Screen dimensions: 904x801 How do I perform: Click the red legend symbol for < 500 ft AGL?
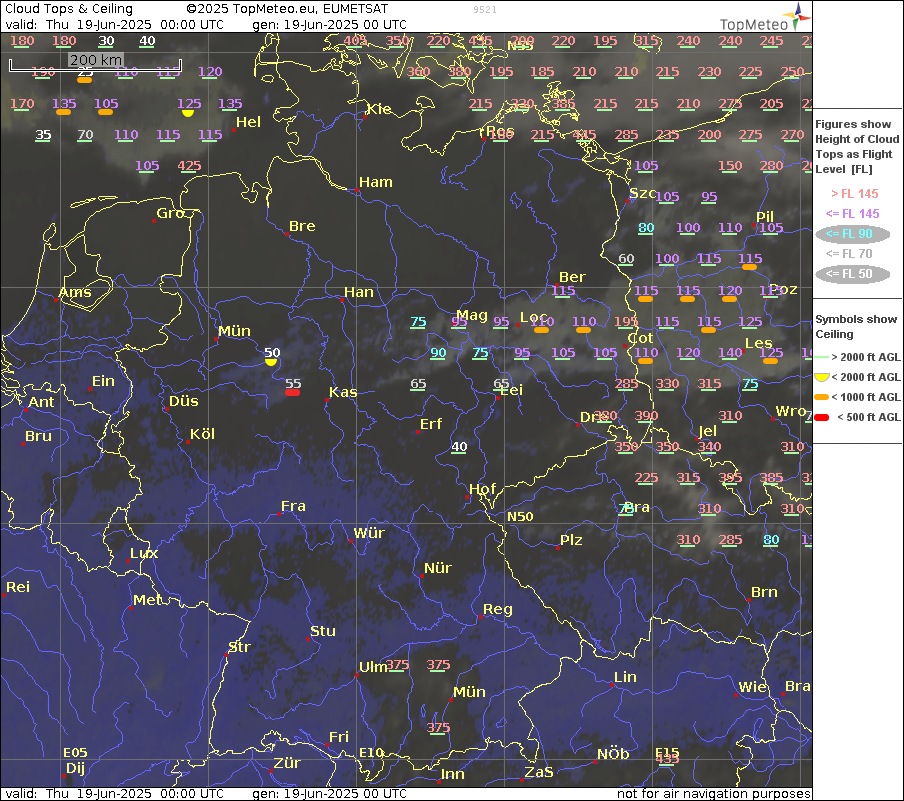tap(822, 418)
